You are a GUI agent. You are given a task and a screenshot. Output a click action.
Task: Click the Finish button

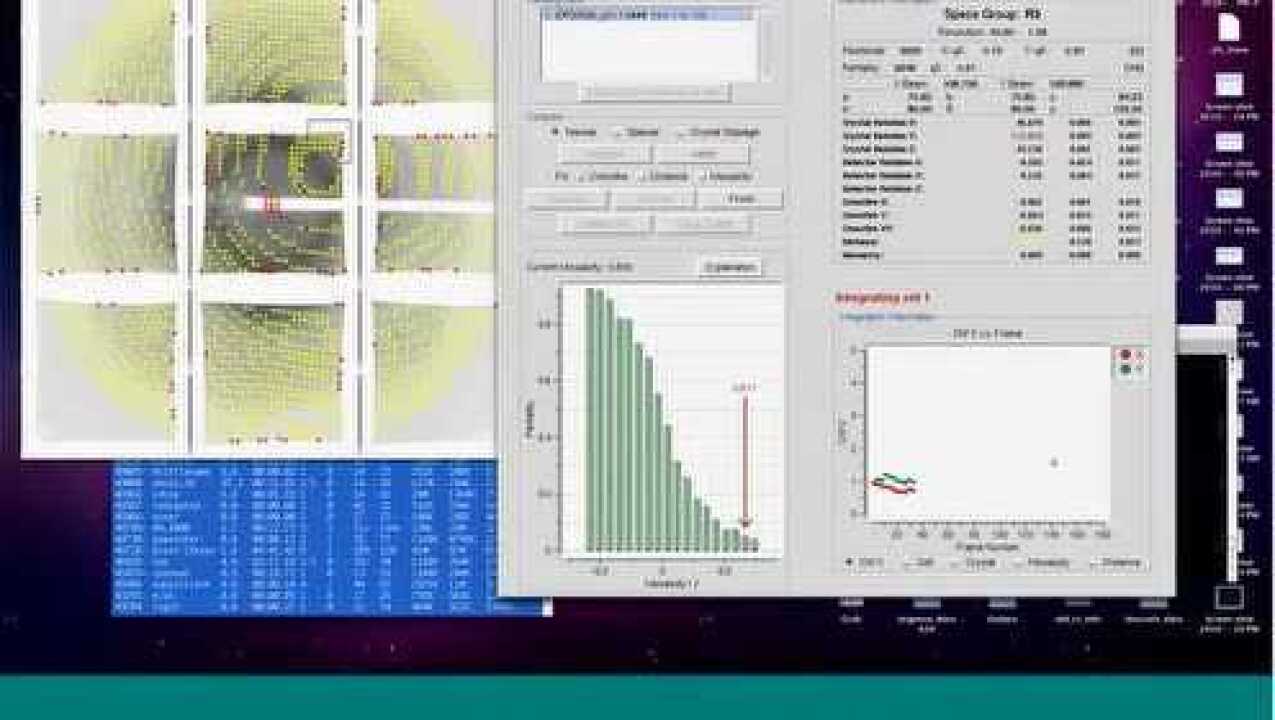(x=740, y=198)
